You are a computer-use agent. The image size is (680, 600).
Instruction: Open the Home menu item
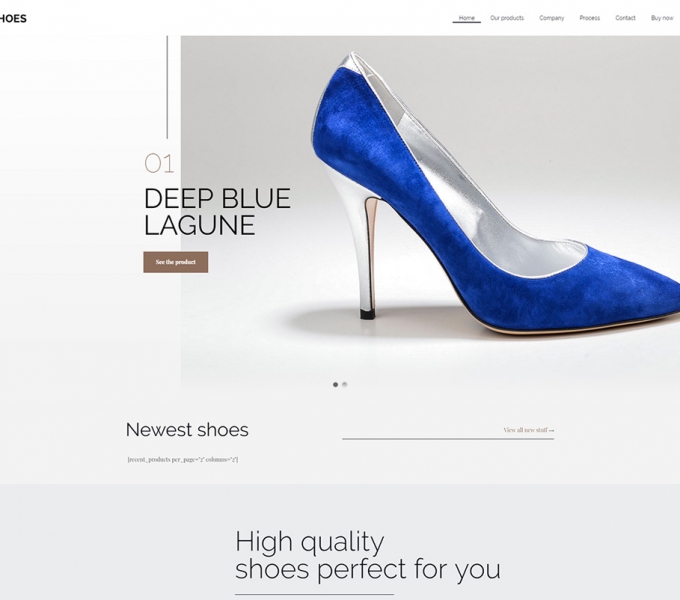(467, 18)
